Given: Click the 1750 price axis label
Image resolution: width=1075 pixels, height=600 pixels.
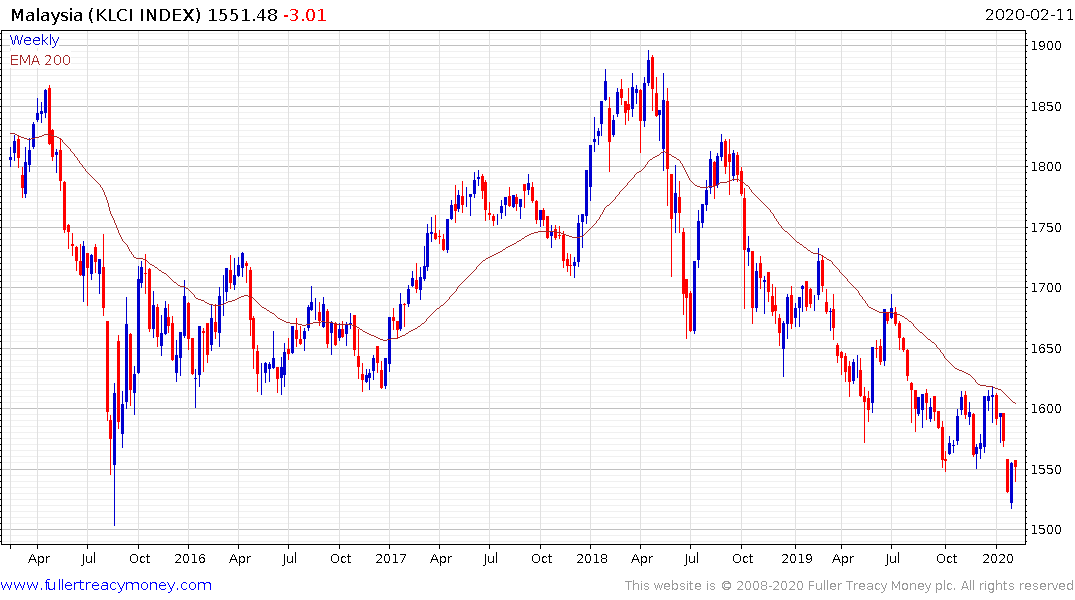Looking at the screenshot, I should tap(1046, 228).
